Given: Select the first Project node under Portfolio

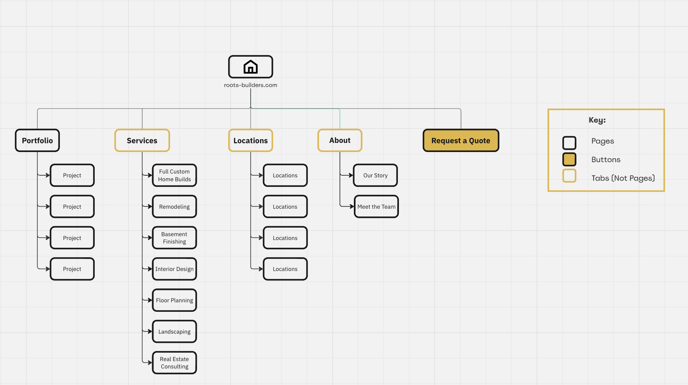Looking at the screenshot, I should pos(72,175).
